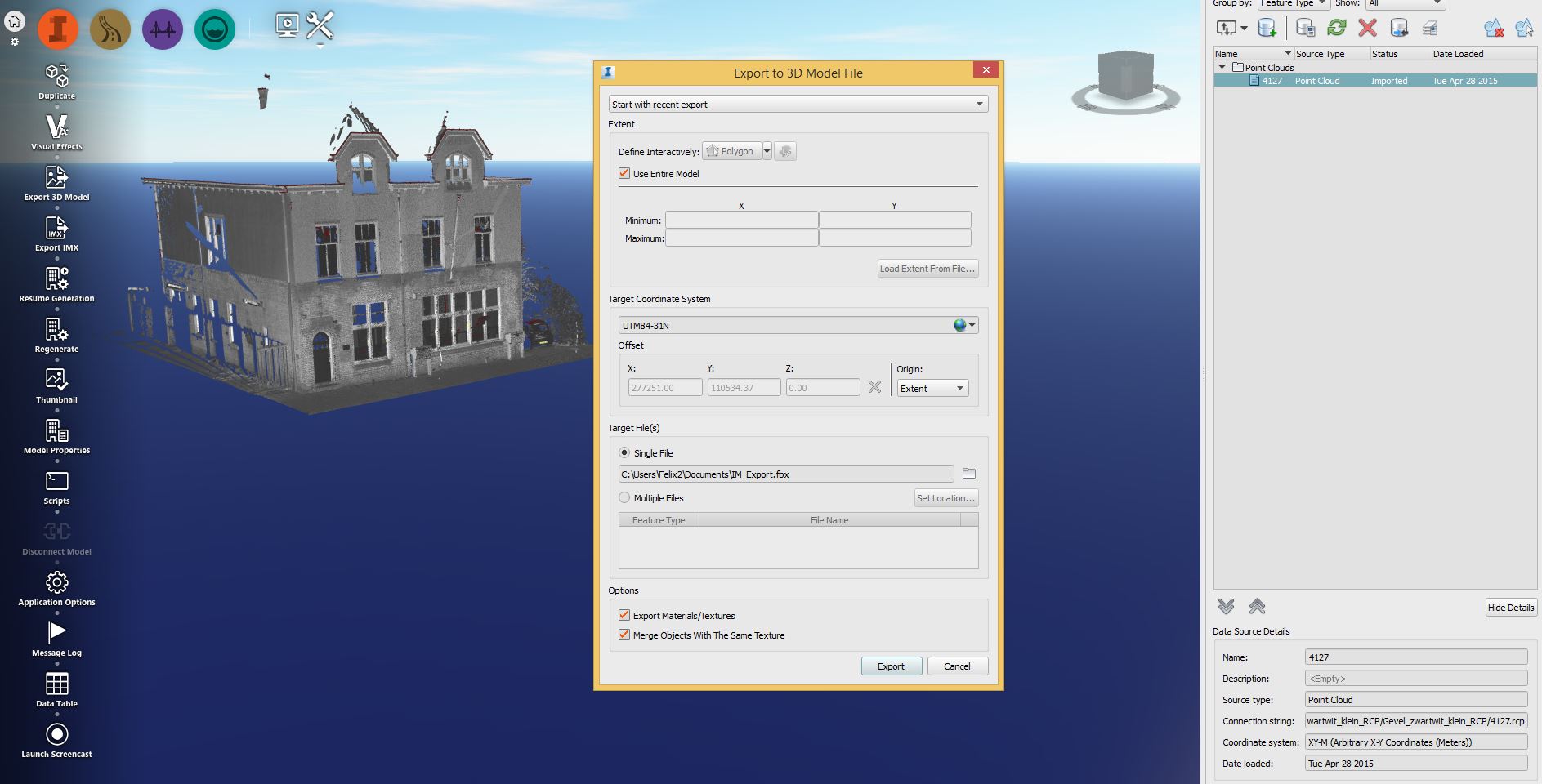Click the Export button
This screenshot has height=784, width=1542.
(x=891, y=666)
